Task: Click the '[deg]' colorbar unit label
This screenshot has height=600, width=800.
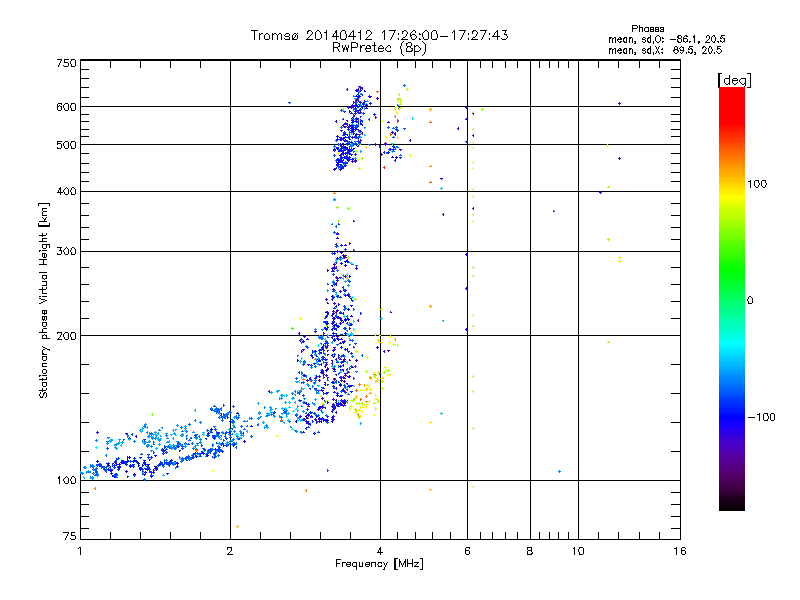Action: click(734, 80)
